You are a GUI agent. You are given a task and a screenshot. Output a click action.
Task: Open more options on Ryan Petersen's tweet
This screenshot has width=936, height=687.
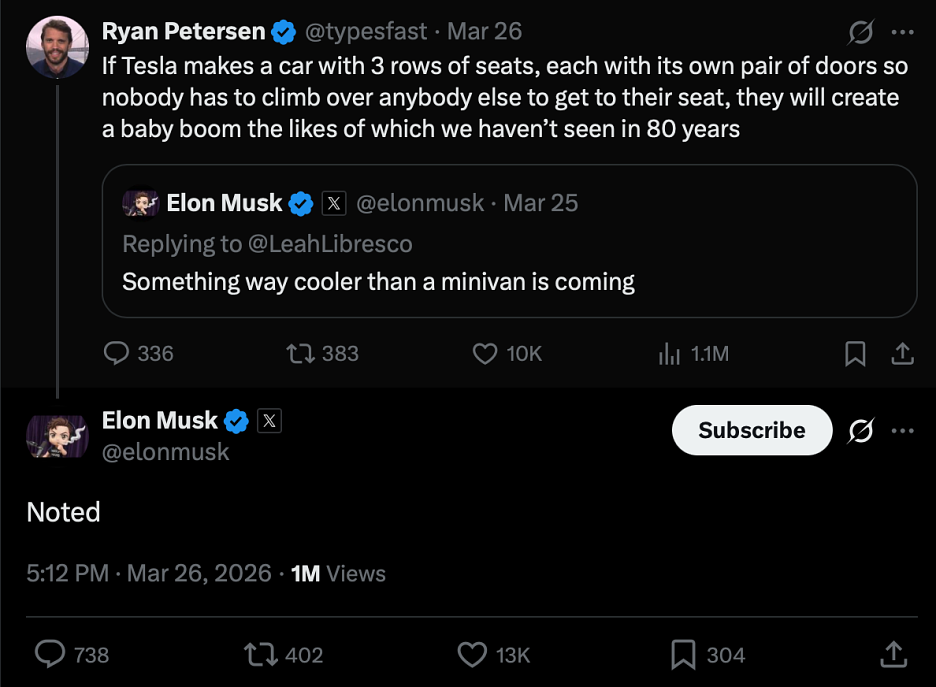pos(902,32)
